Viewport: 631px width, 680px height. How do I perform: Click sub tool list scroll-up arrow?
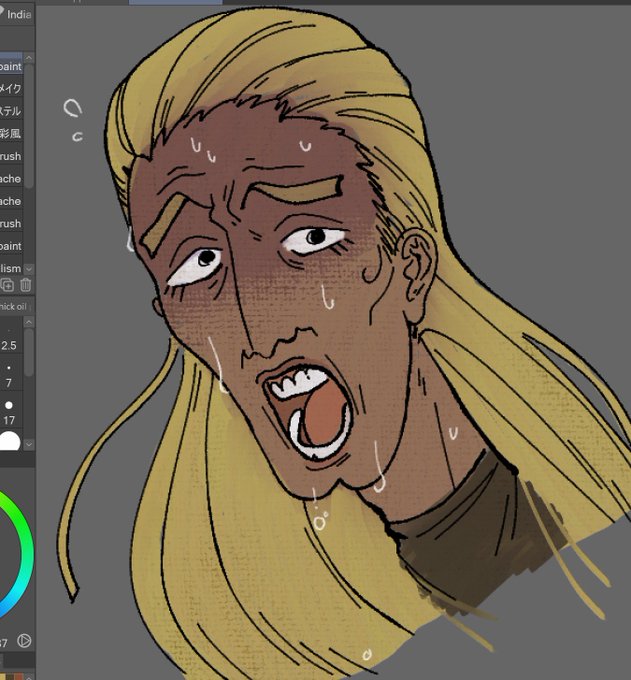pos(29,58)
